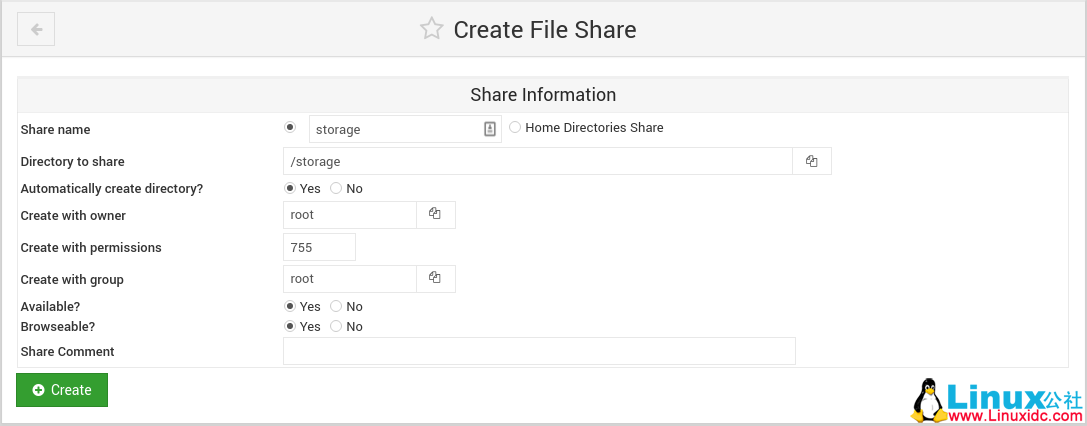Set Available to Yes
The width and height of the screenshot is (1087, 426).
pos(290,306)
